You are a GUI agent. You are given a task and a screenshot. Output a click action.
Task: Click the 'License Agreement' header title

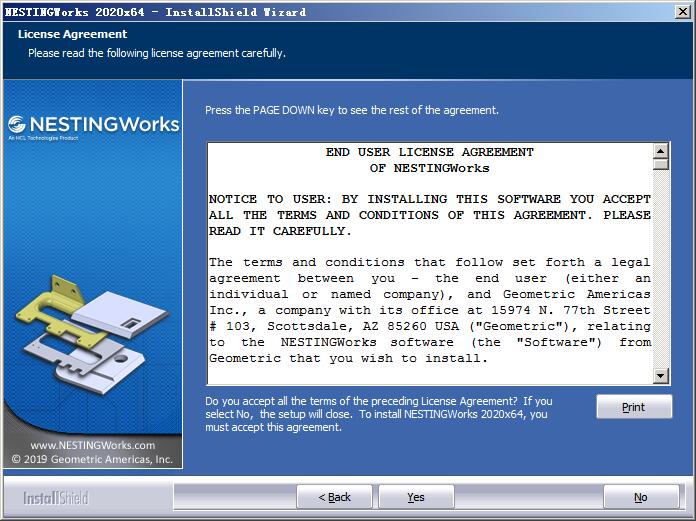tap(72, 34)
